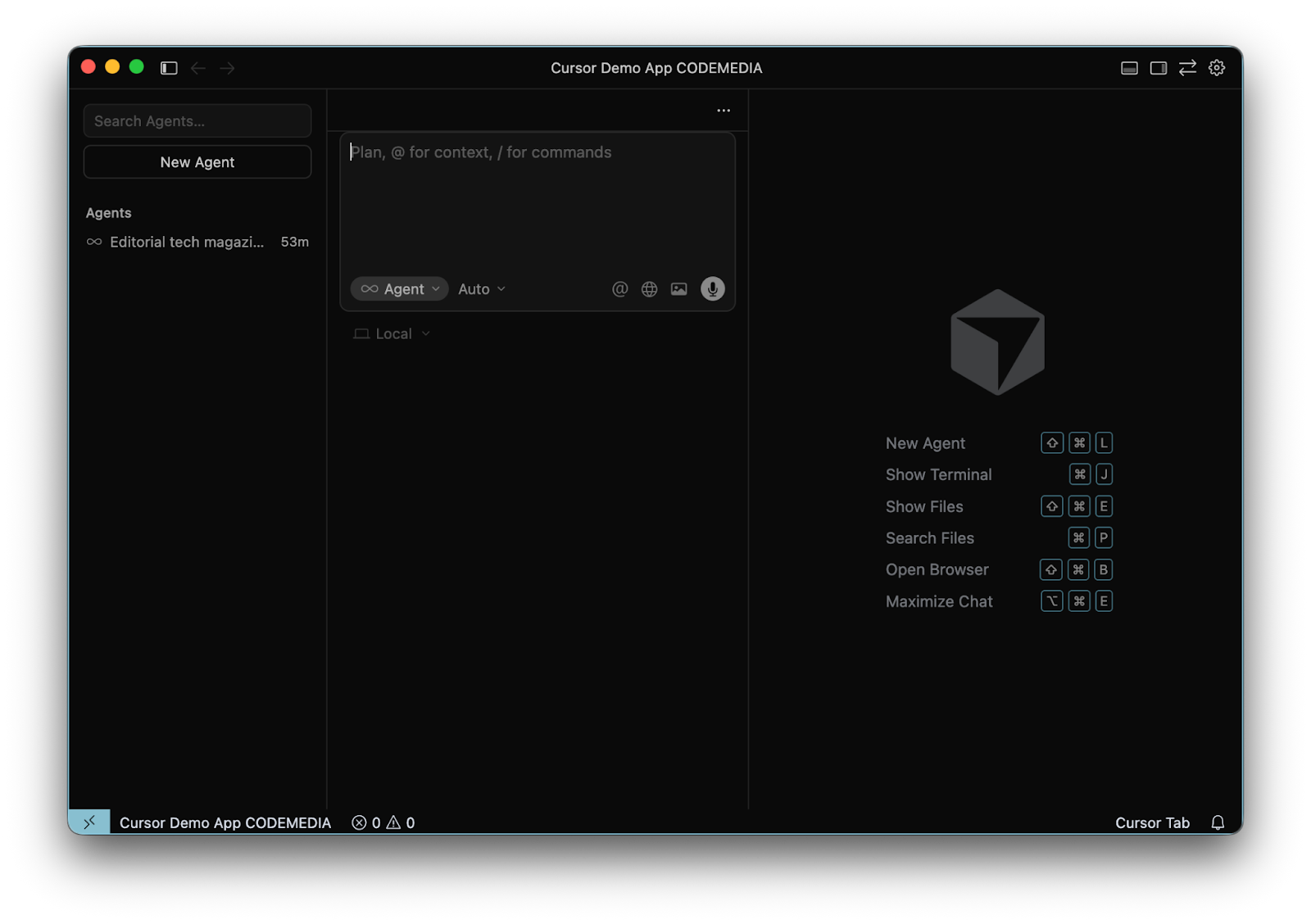Click the globe web search icon
The height and width of the screenshot is (924, 1311).
tap(649, 289)
